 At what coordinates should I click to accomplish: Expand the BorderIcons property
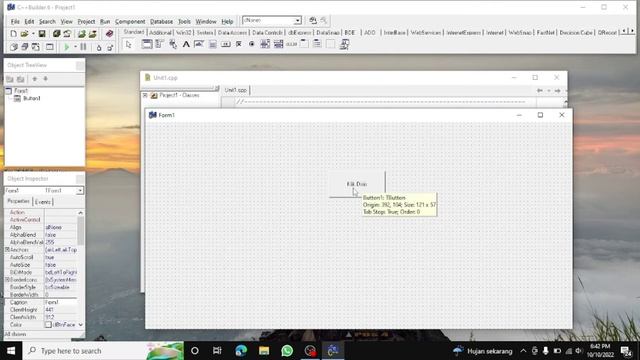(x=7, y=280)
